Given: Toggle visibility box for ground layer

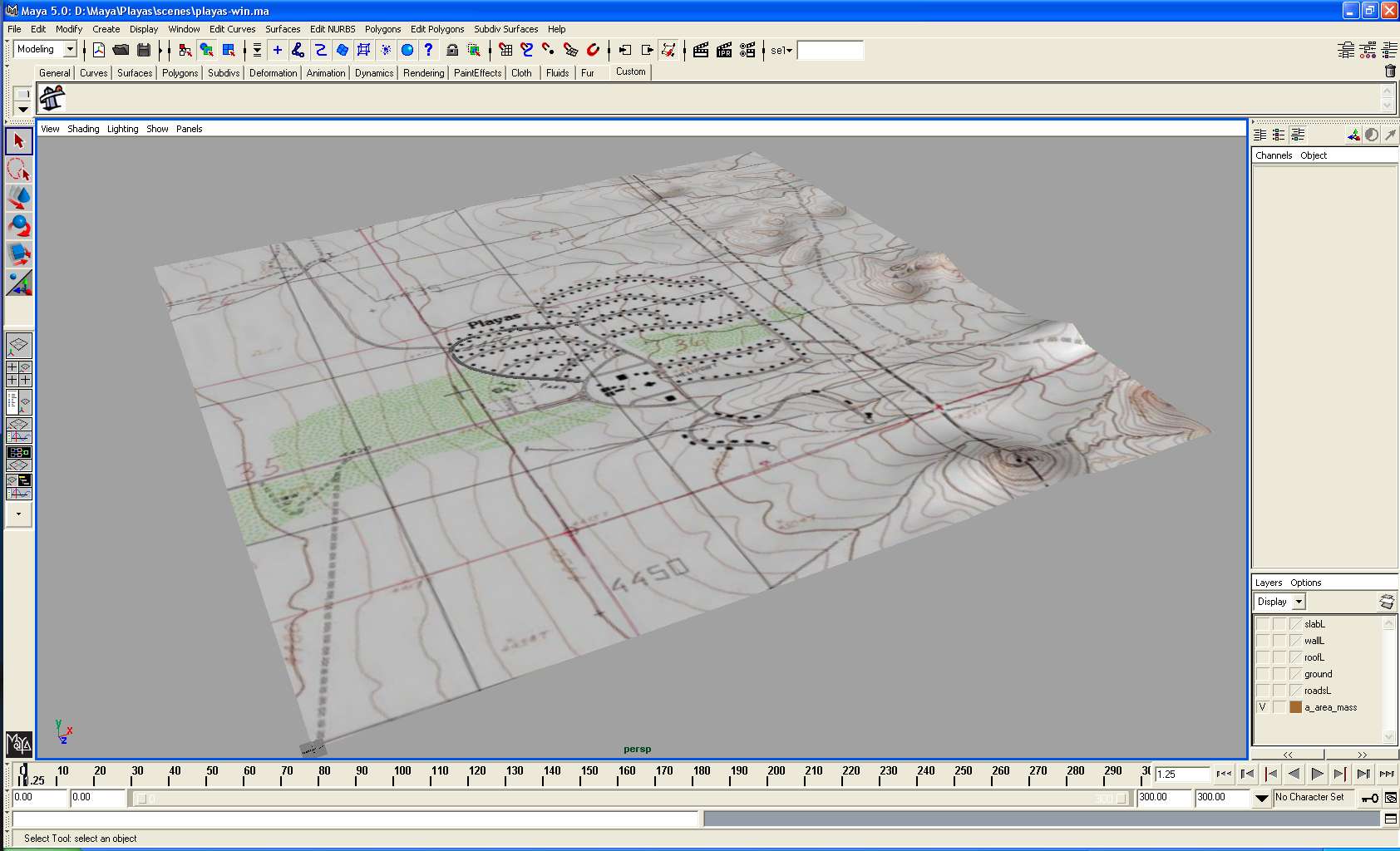Looking at the screenshot, I should click(x=1262, y=674).
